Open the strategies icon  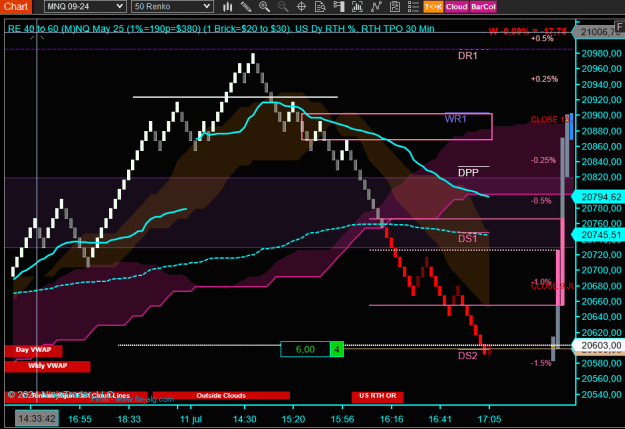(376, 6)
